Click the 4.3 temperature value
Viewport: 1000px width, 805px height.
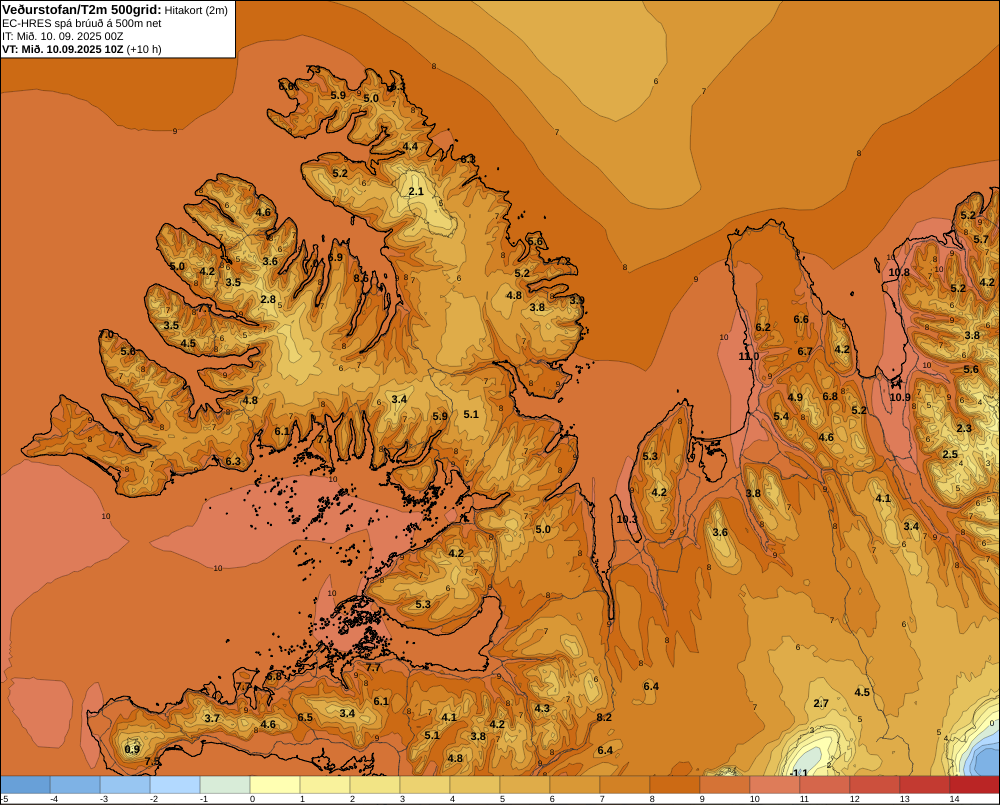point(542,708)
